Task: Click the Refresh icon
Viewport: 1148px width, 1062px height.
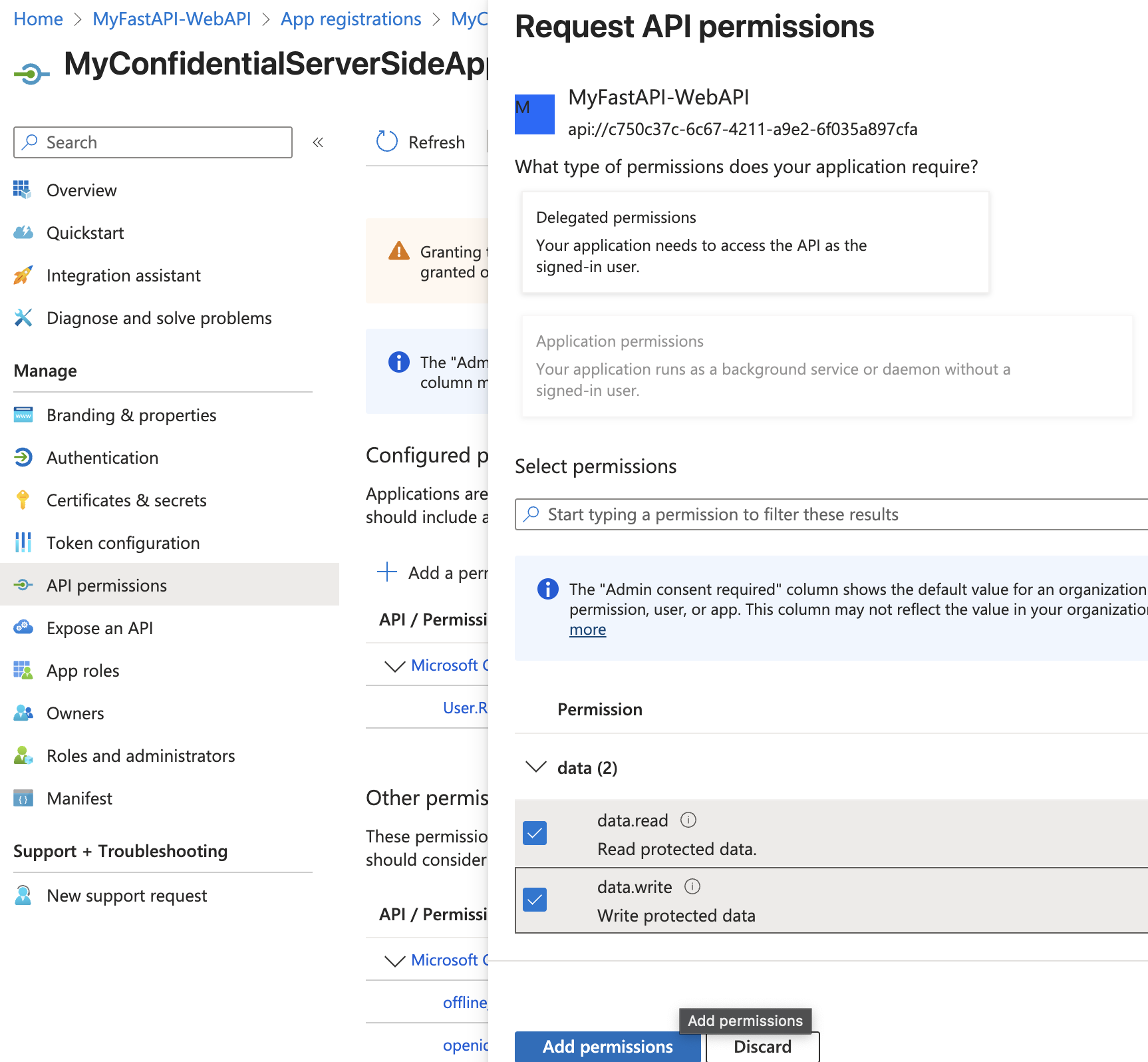Action: 386,142
